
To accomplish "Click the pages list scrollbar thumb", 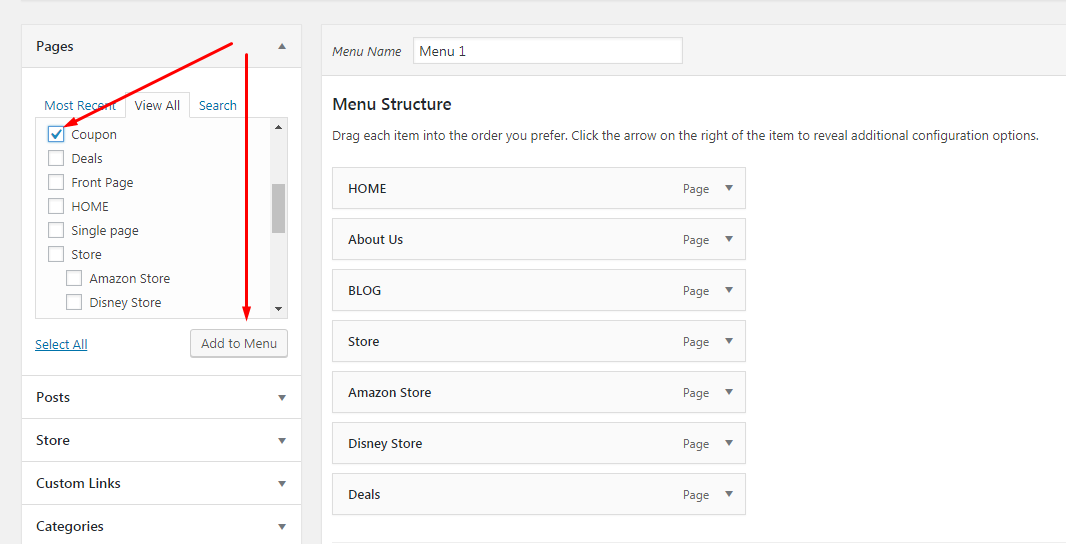I will pos(278,208).
